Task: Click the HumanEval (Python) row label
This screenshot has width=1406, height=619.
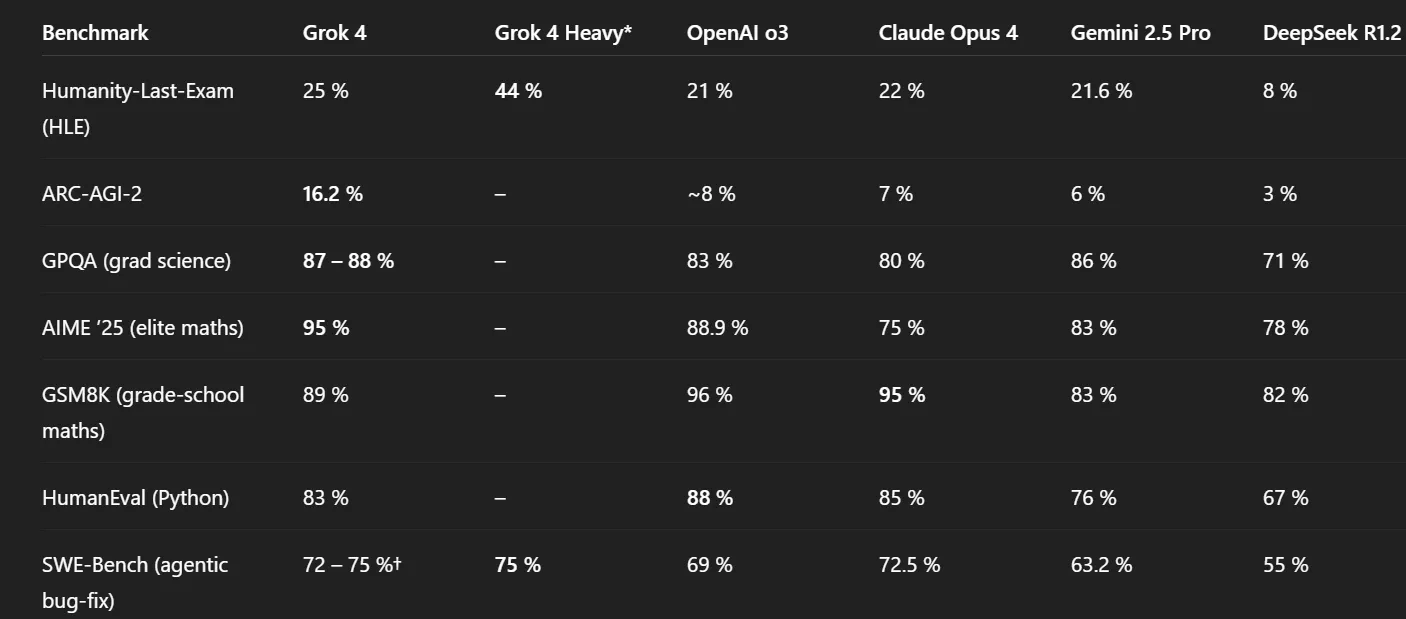Action: tap(135, 498)
